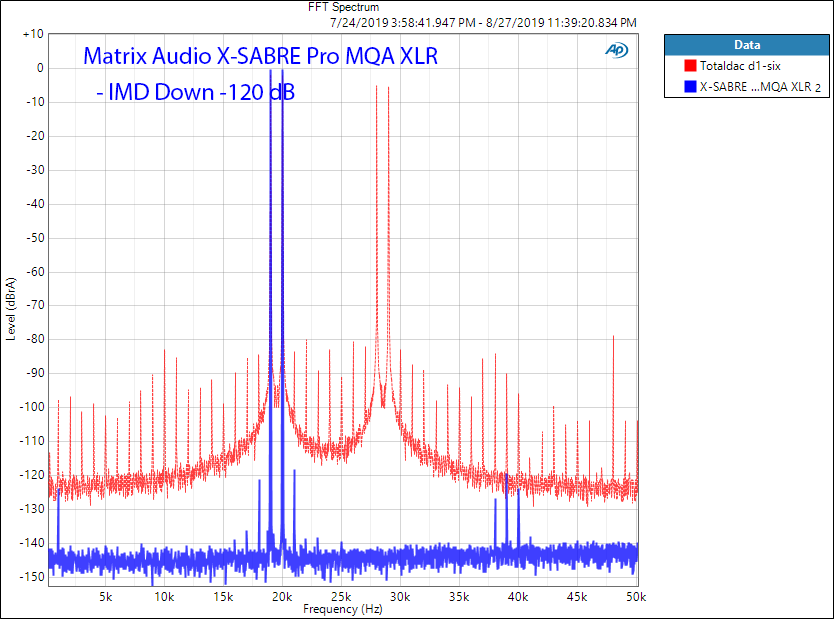Viewport: 834px width, 619px height.
Task: Click the red Totaldac d1-six legend swatch
Action: [690, 65]
